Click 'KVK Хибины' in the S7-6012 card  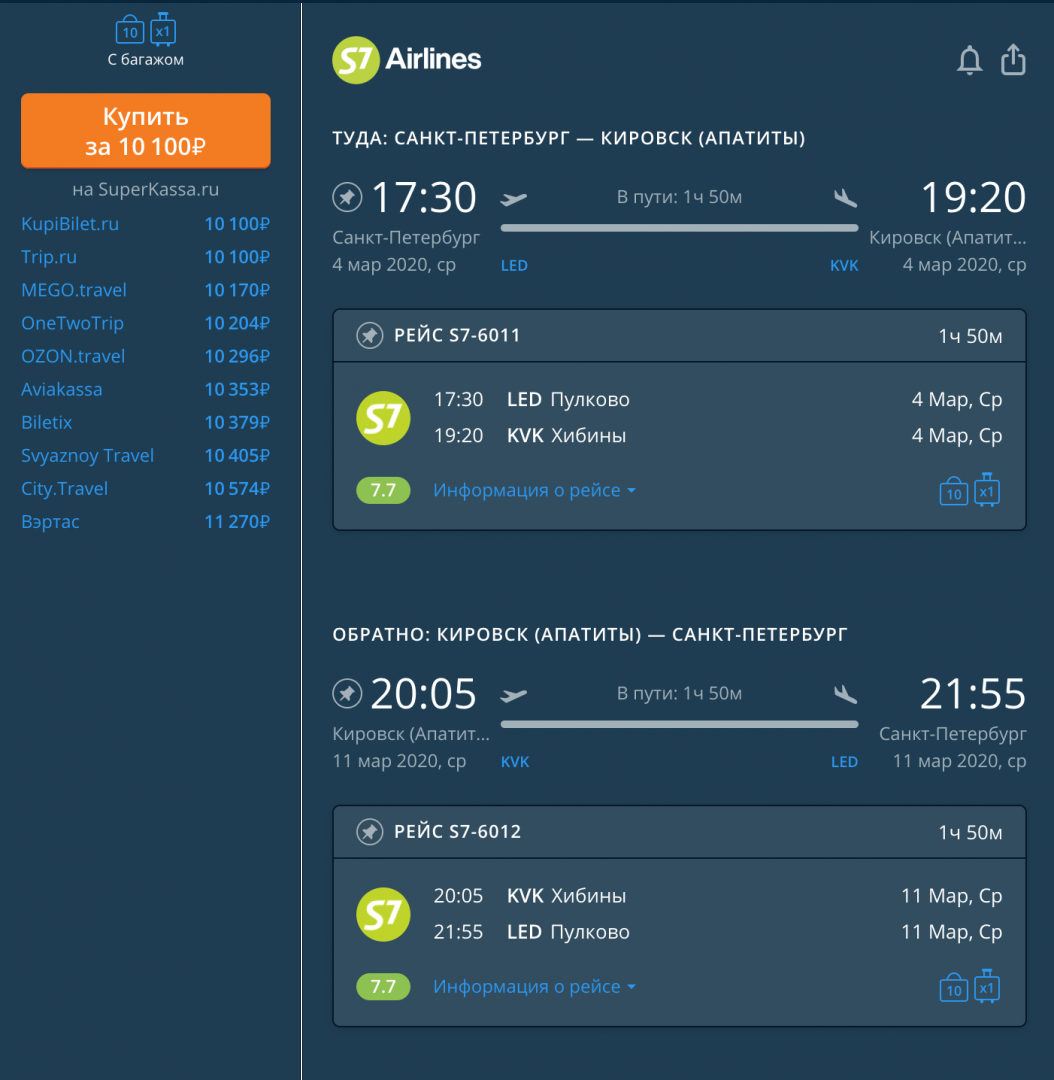[566, 896]
